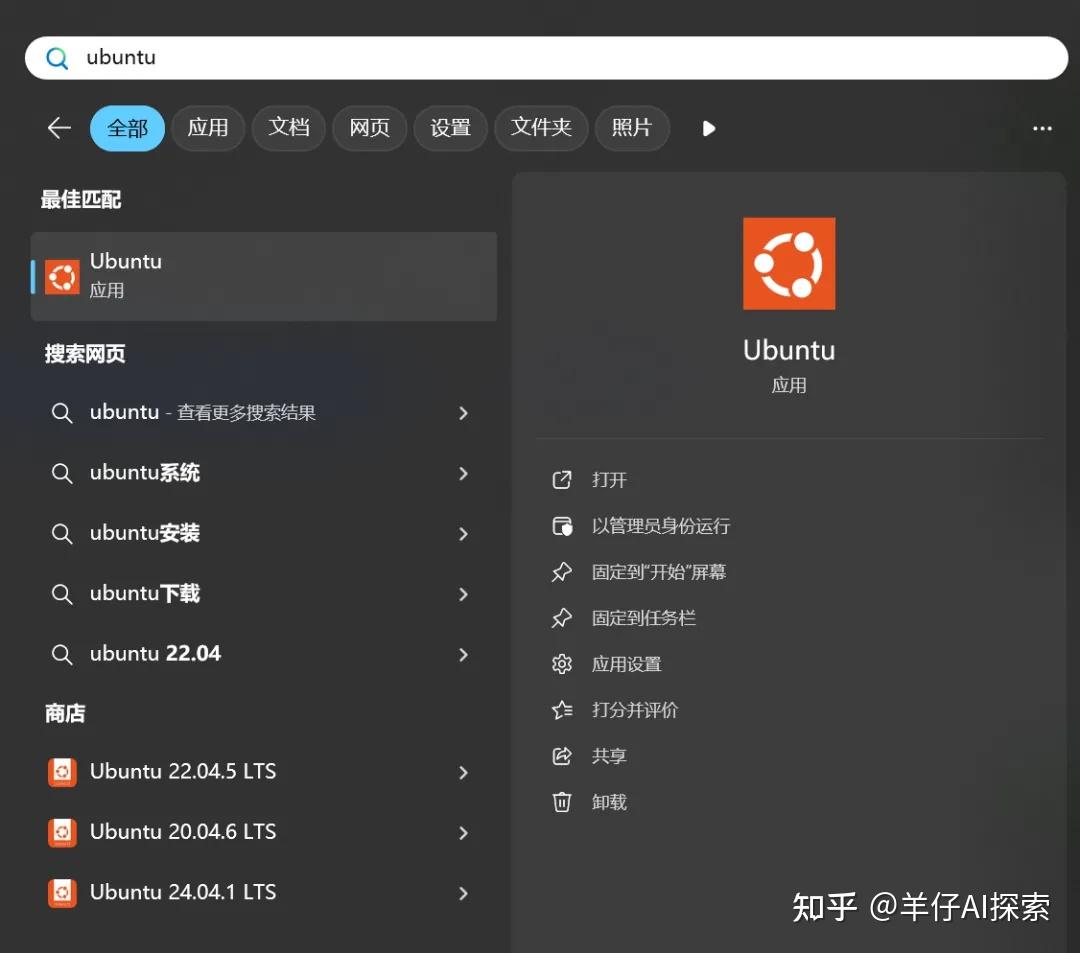Click magnifier icon beside 查看更多搜索结果

click(x=62, y=413)
